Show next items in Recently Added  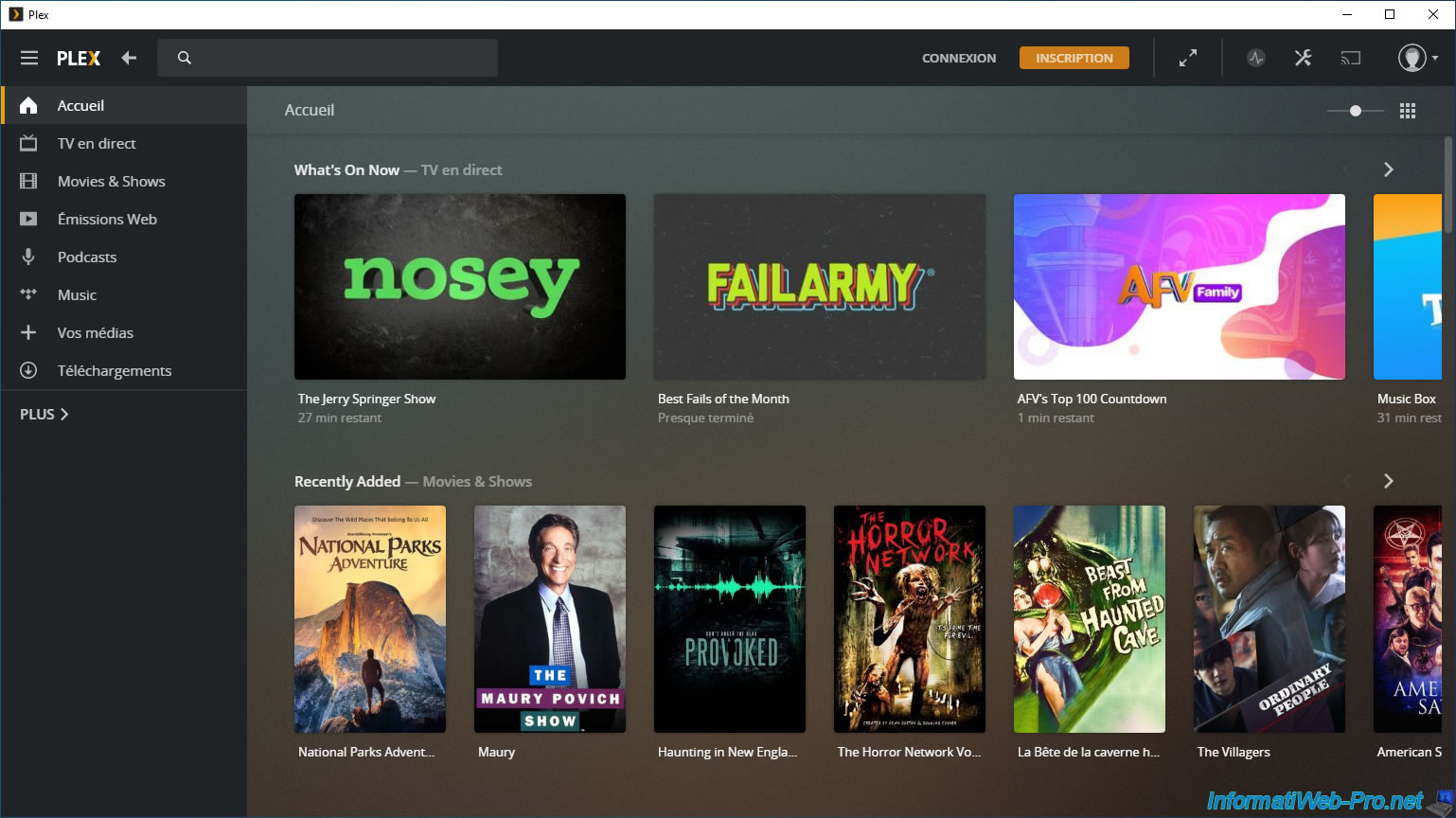1388,481
